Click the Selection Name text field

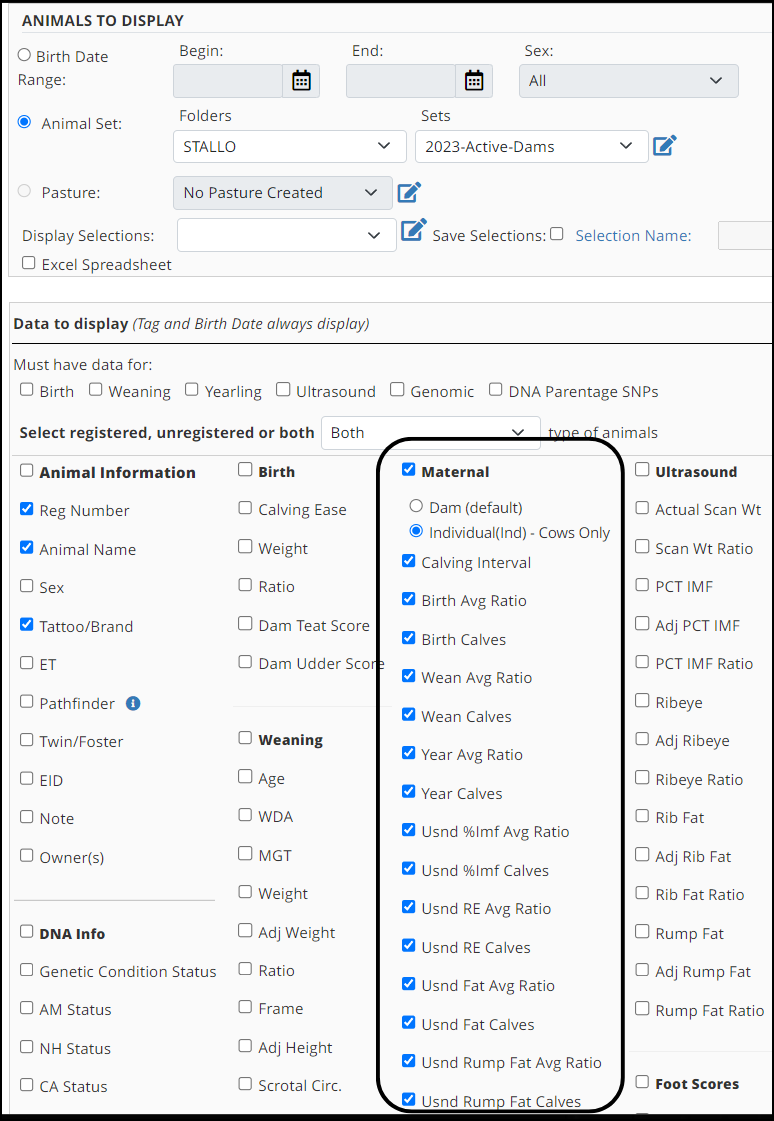point(745,236)
